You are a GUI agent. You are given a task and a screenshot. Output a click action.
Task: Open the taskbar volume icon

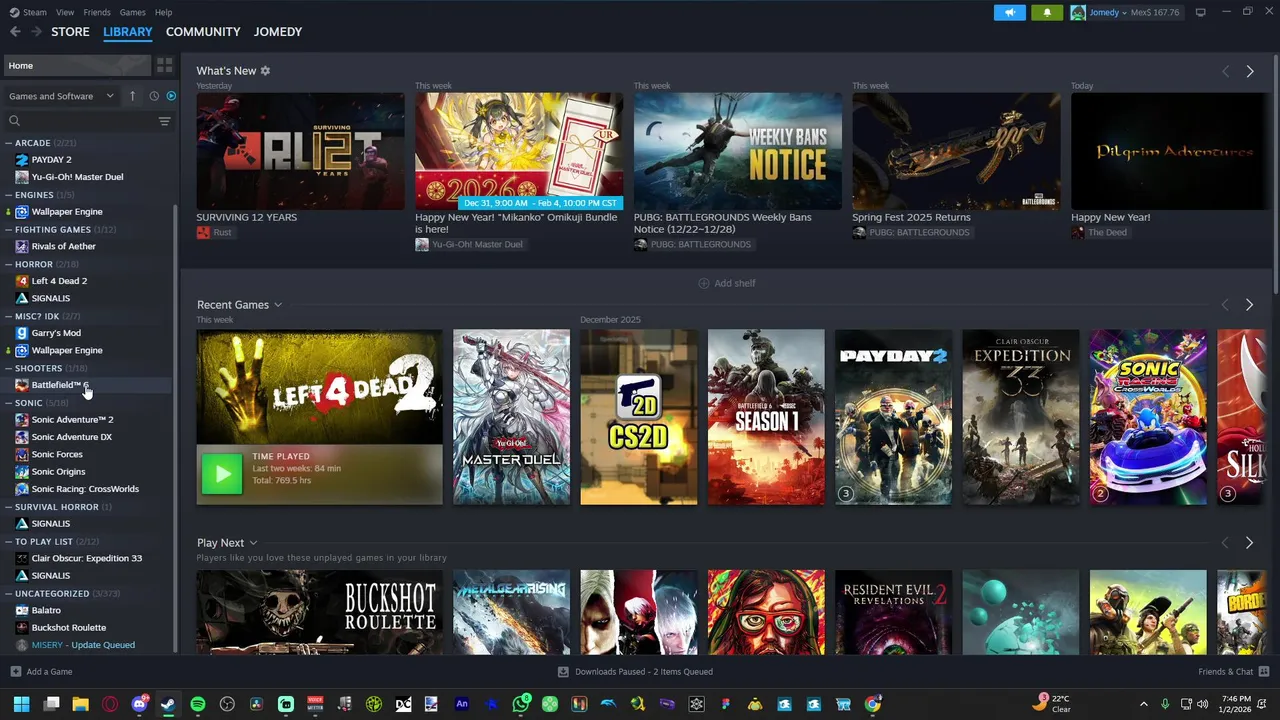pyautogui.click(x=1202, y=704)
